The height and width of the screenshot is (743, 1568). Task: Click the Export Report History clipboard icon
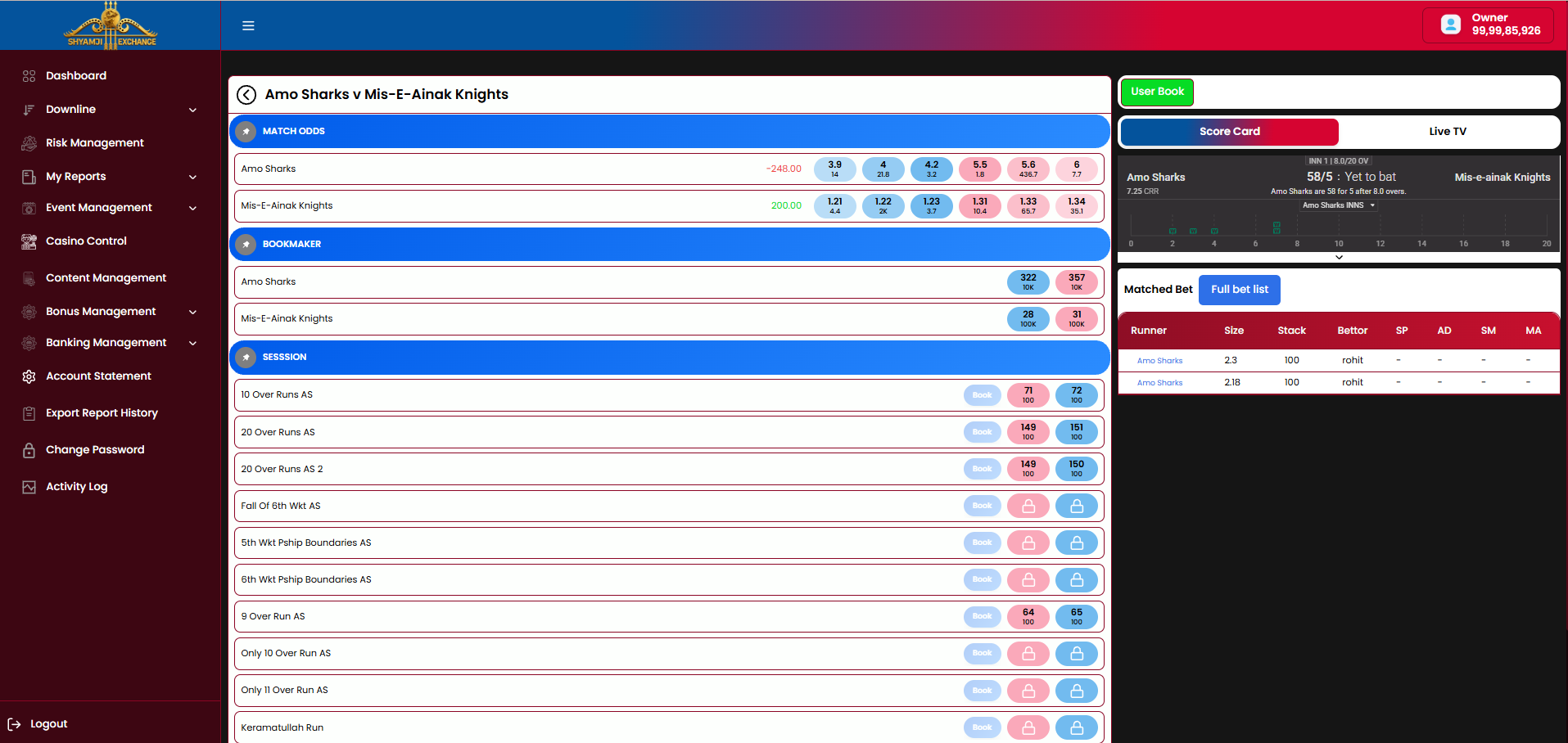point(29,413)
